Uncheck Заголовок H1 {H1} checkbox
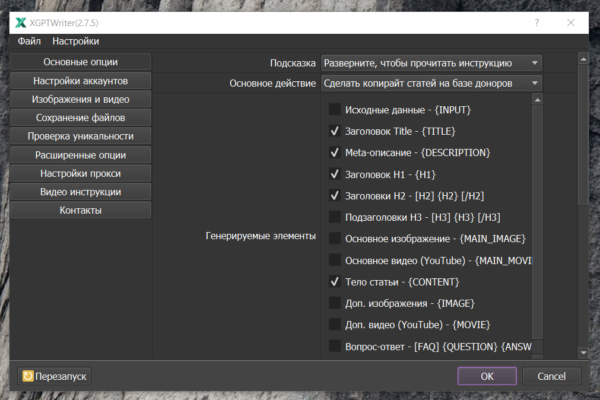 (335, 174)
